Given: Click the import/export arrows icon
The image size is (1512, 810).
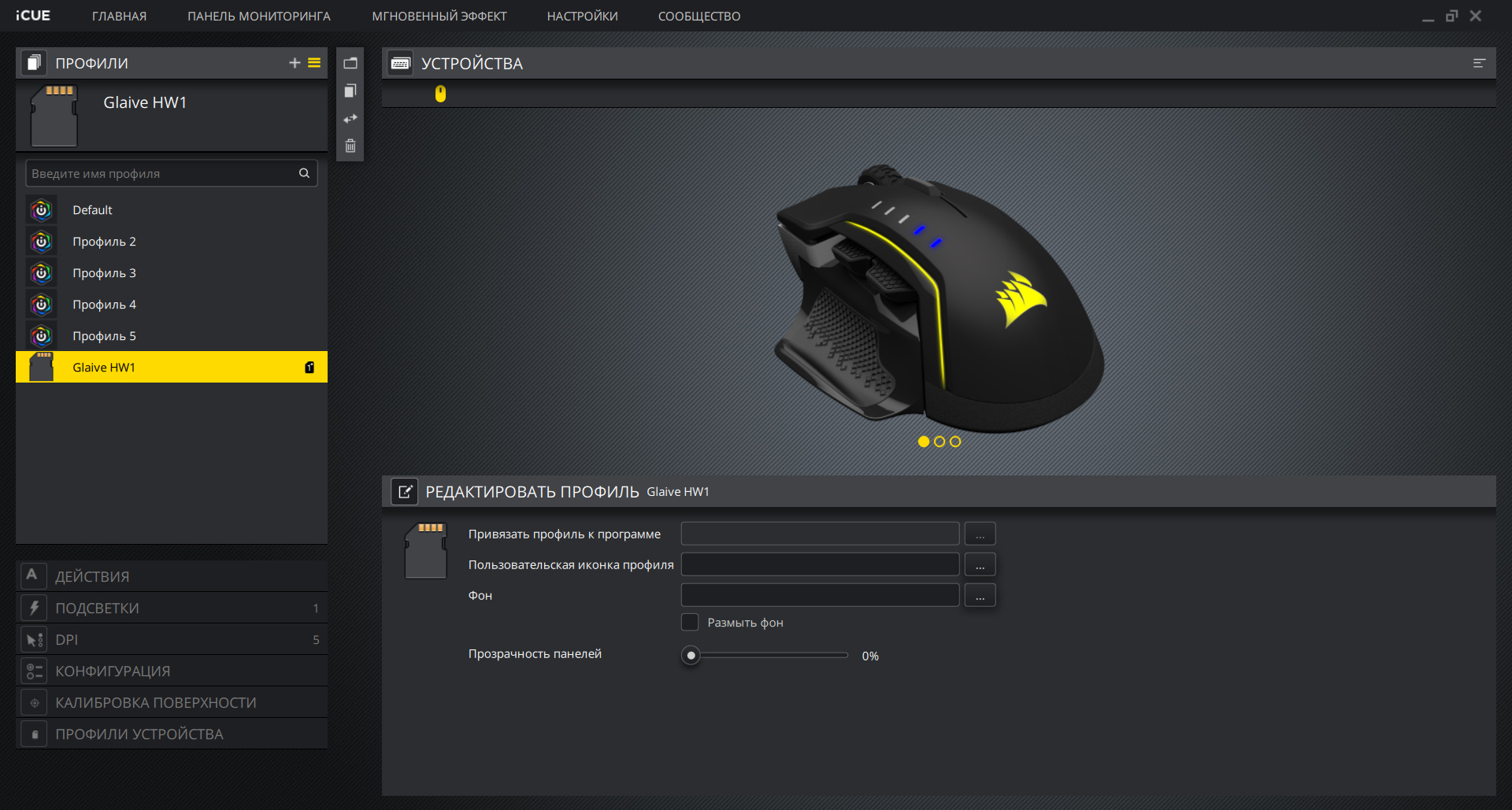Looking at the screenshot, I should tap(350, 119).
